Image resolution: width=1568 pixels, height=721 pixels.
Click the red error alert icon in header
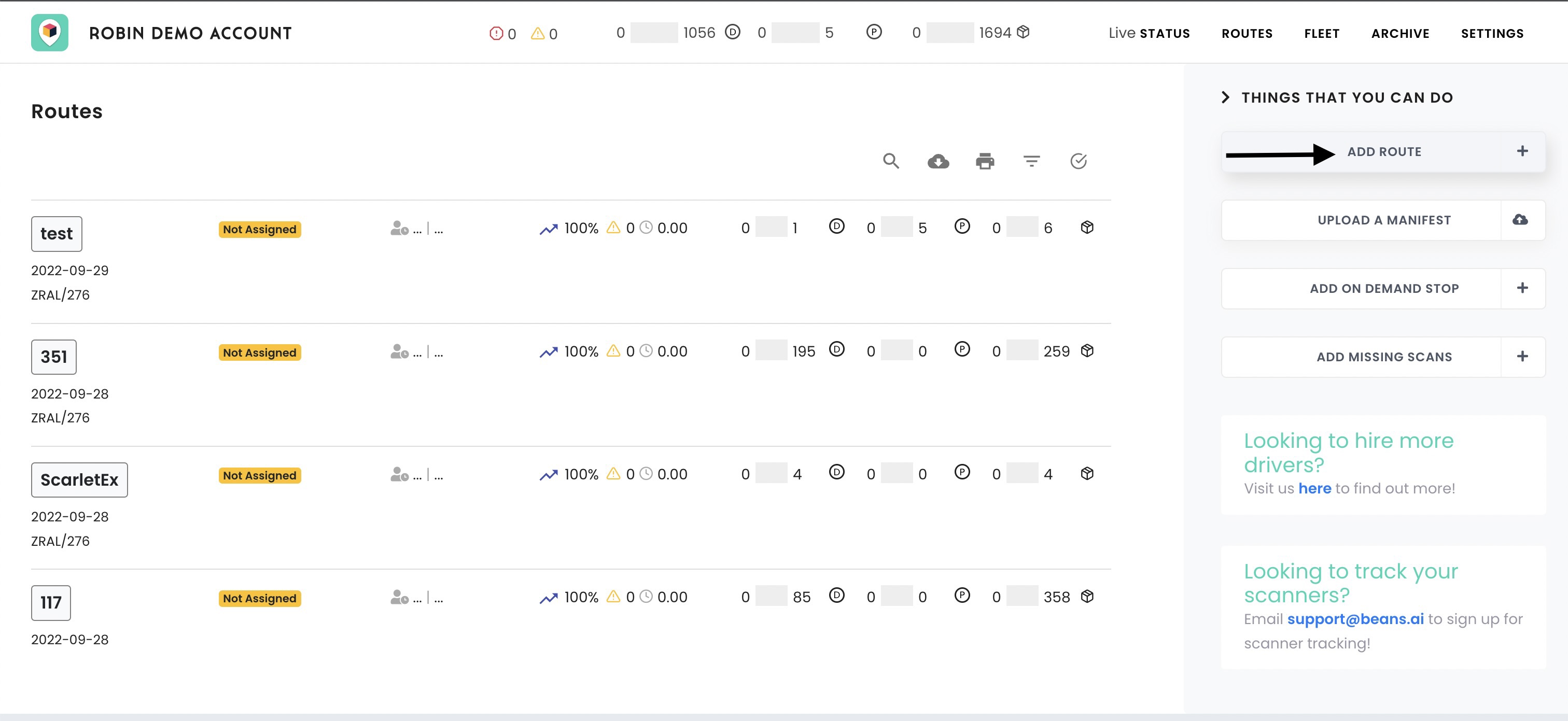pyautogui.click(x=496, y=34)
